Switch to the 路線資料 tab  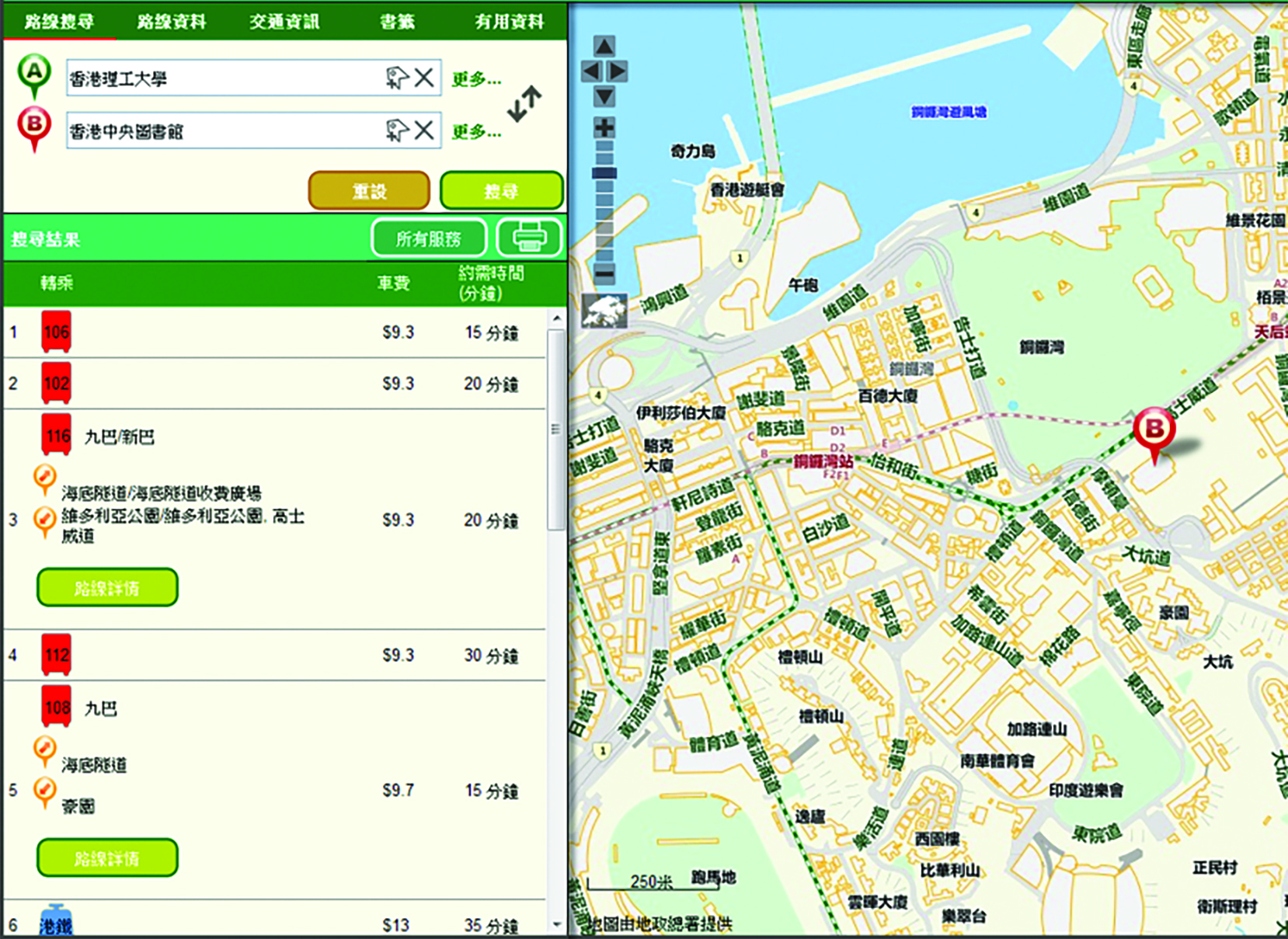(x=172, y=22)
